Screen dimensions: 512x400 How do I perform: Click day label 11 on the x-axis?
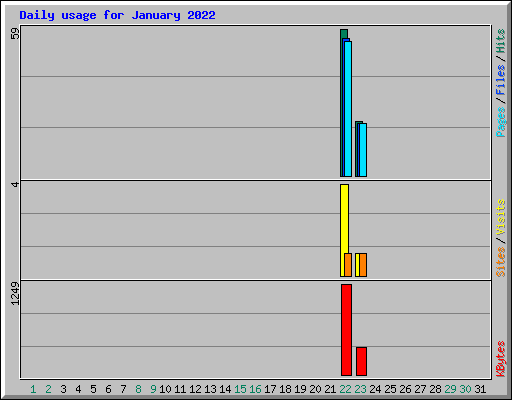tap(180, 389)
